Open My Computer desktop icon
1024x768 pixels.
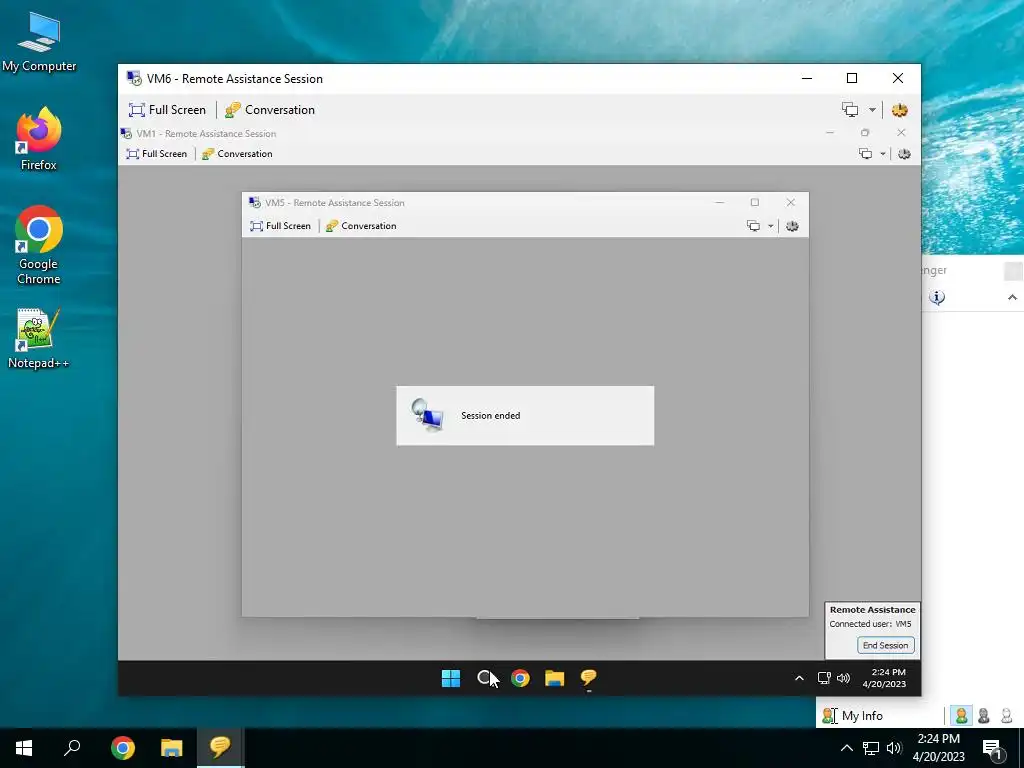[39, 42]
